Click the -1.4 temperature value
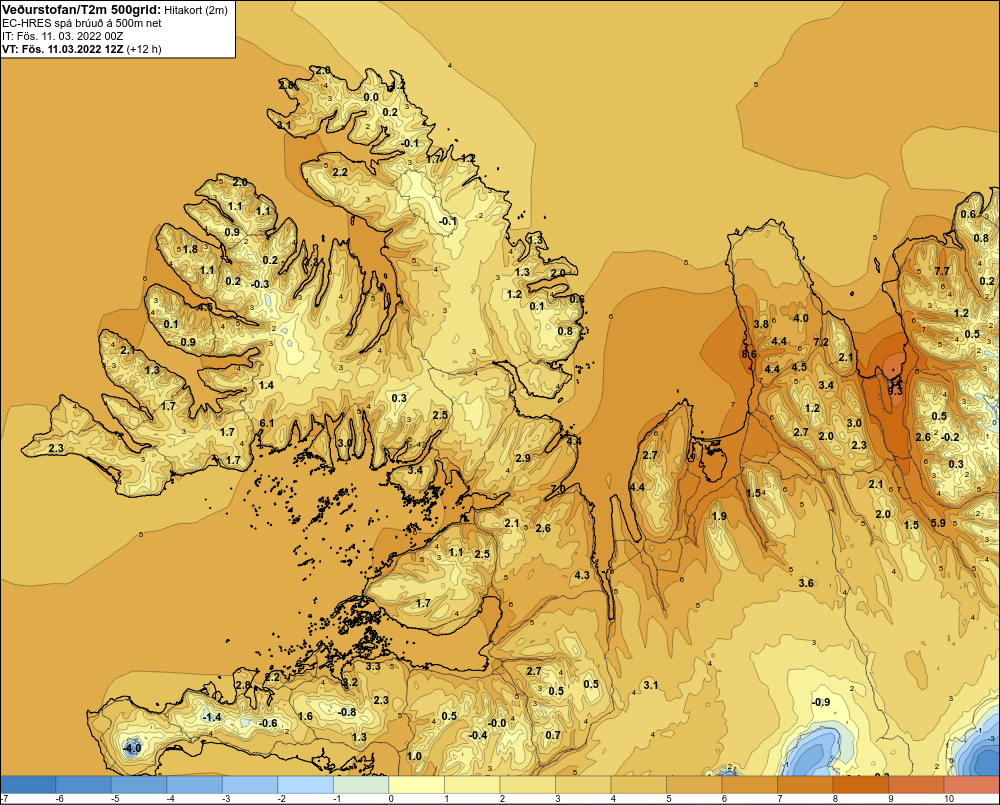The height and width of the screenshot is (805, 1000). click(212, 717)
